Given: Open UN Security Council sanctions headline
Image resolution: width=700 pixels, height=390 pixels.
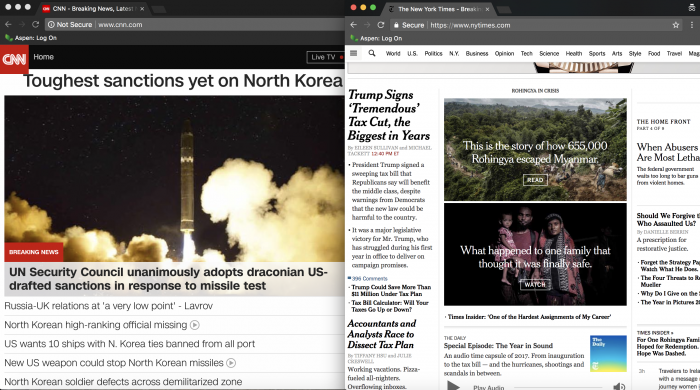Looking at the screenshot, I should (x=169, y=279).
